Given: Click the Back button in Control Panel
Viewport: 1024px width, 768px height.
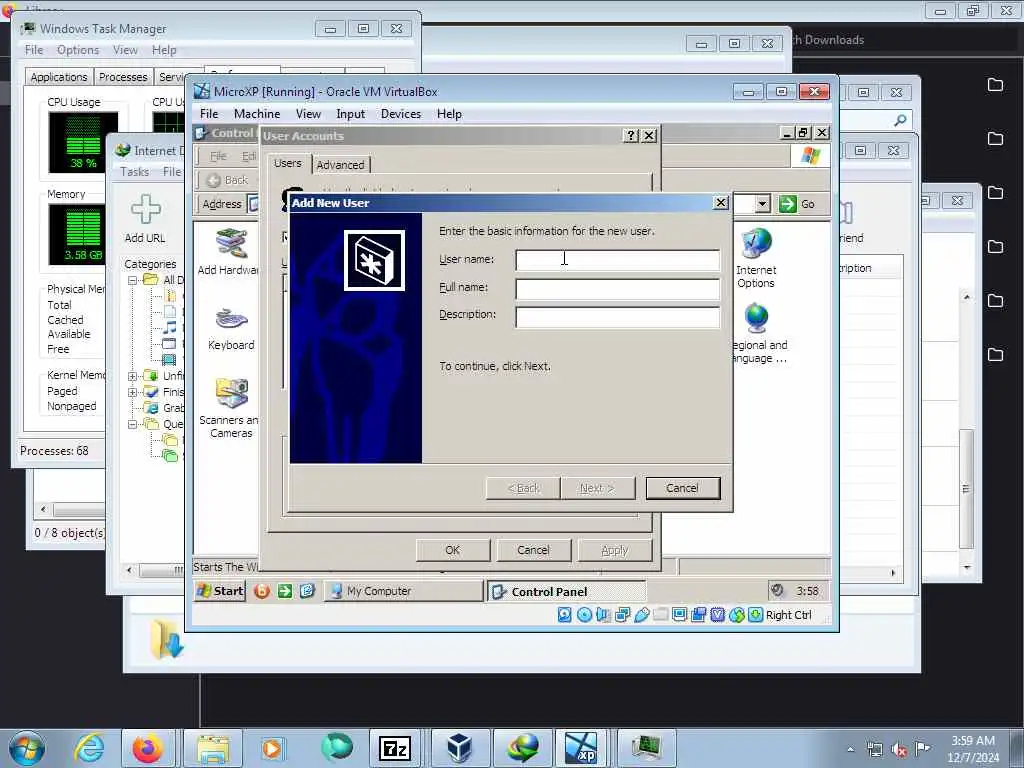Looking at the screenshot, I should (x=227, y=180).
